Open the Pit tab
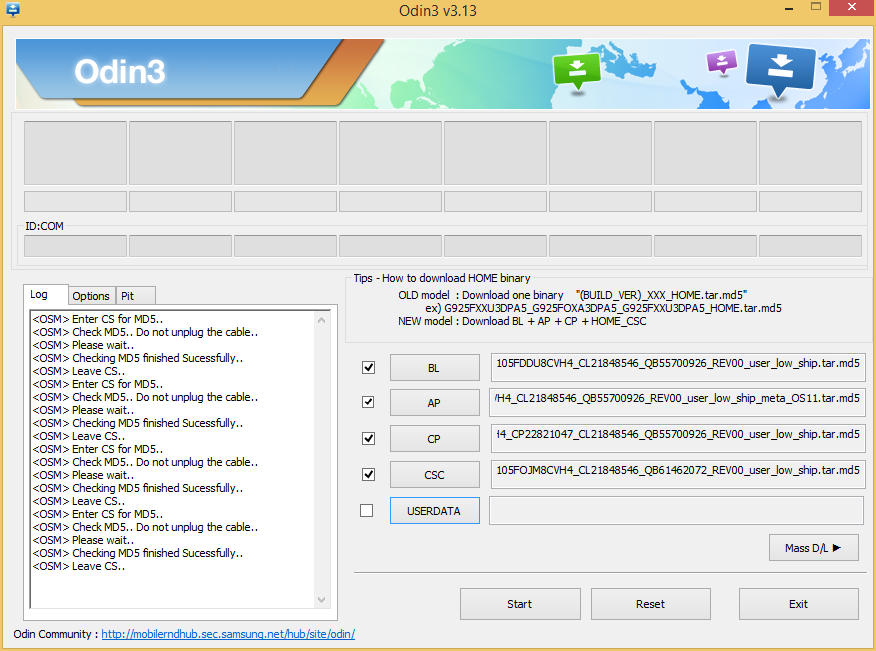Image resolution: width=876 pixels, height=651 pixels. pyautogui.click(x=135, y=296)
